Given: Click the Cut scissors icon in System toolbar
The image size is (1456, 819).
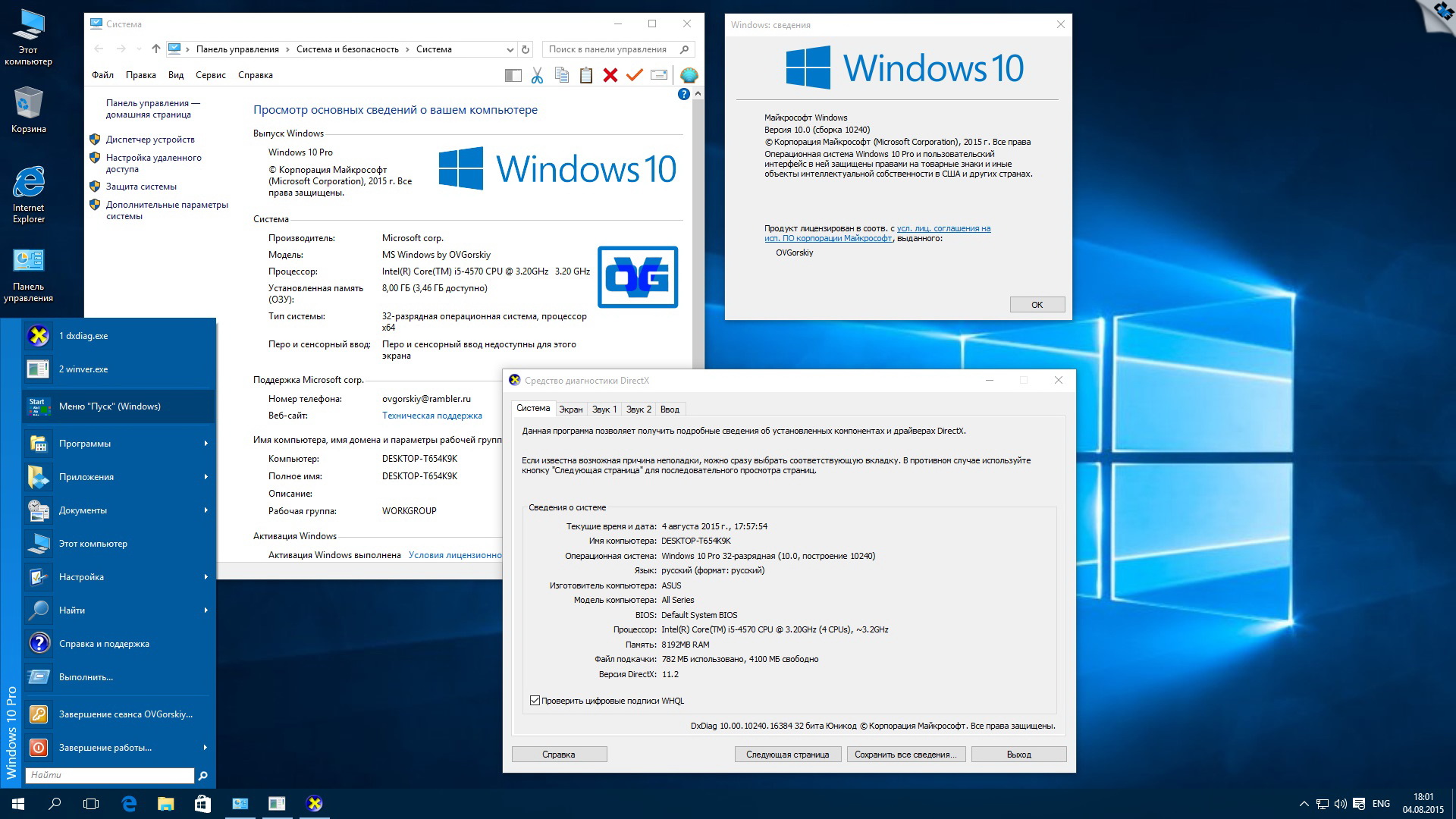Looking at the screenshot, I should point(537,75).
